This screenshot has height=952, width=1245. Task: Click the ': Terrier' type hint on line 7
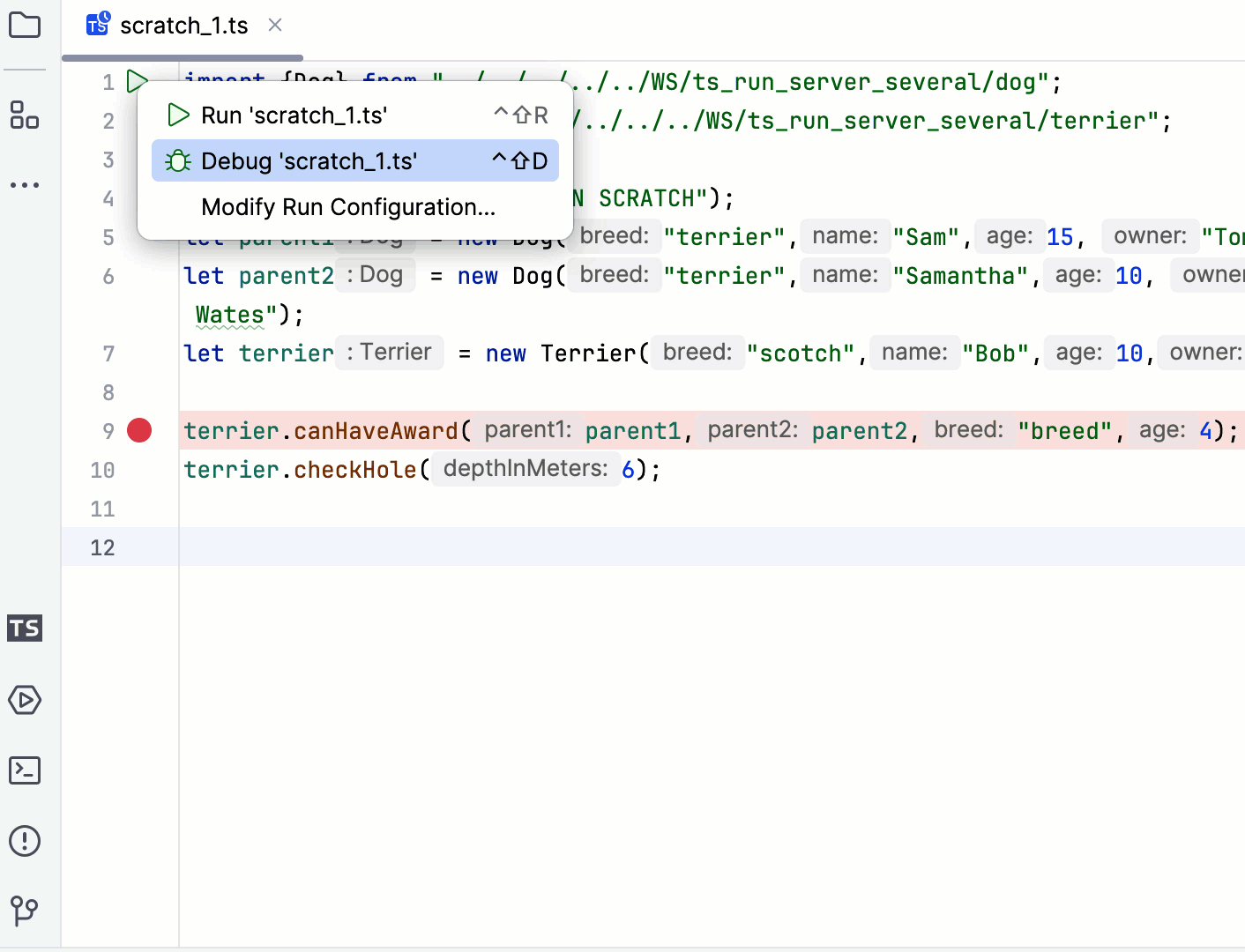pos(389,352)
